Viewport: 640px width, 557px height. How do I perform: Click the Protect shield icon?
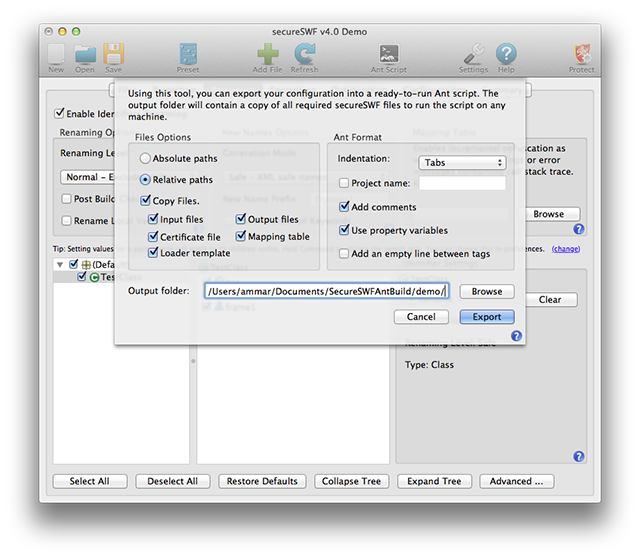click(581, 55)
